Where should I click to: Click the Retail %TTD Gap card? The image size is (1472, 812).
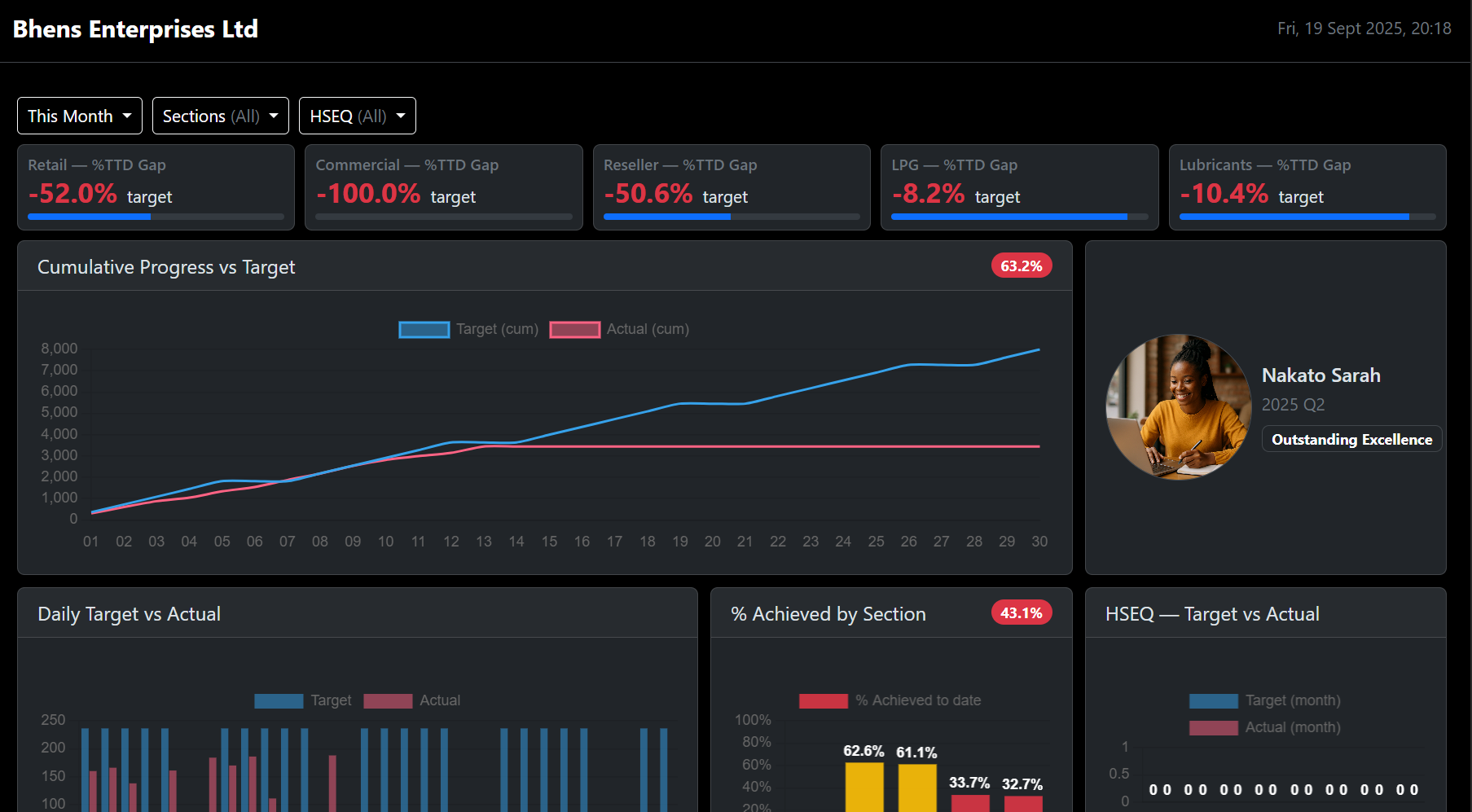[156, 187]
